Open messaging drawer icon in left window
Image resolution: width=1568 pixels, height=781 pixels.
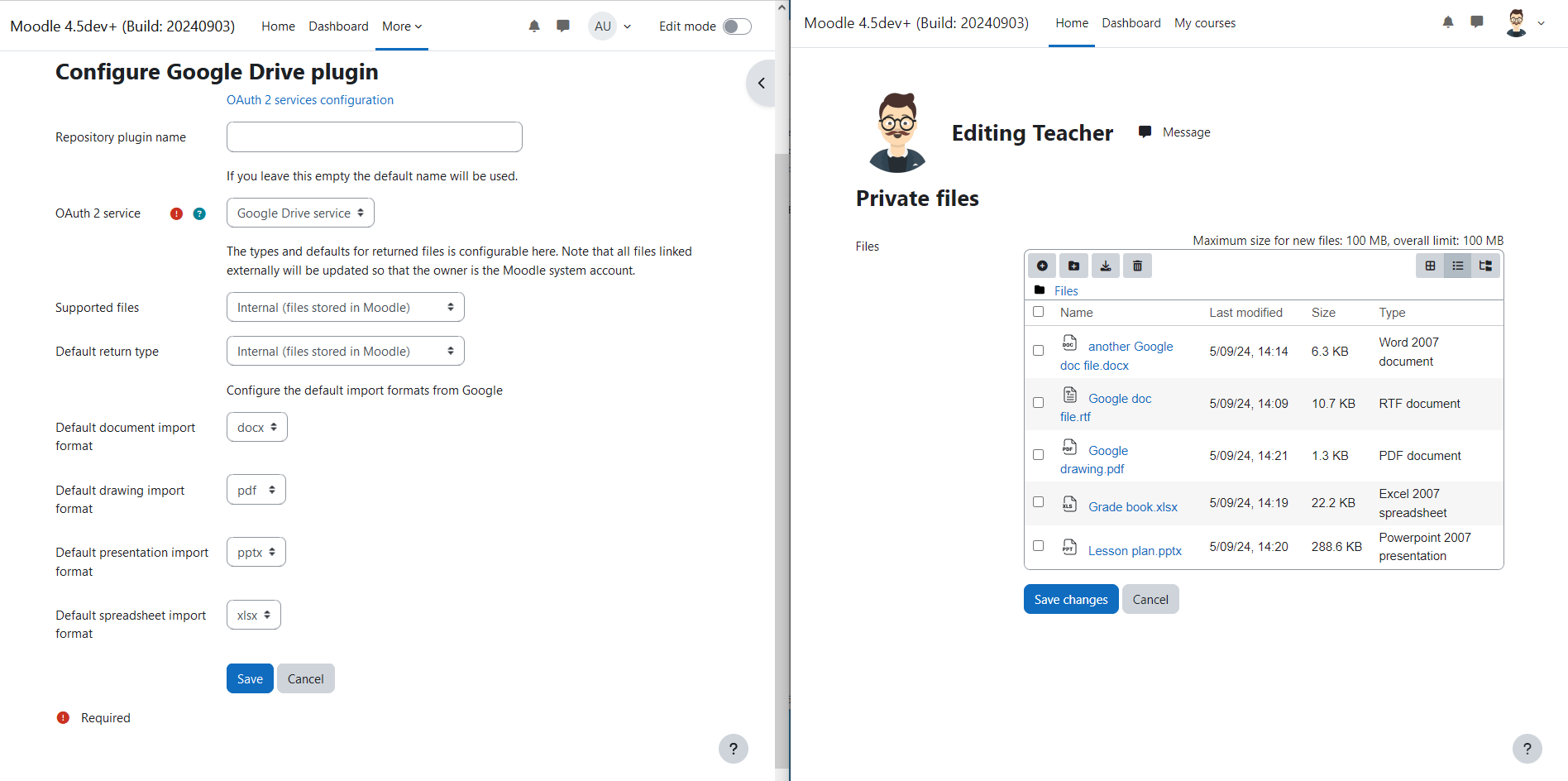[x=563, y=26]
